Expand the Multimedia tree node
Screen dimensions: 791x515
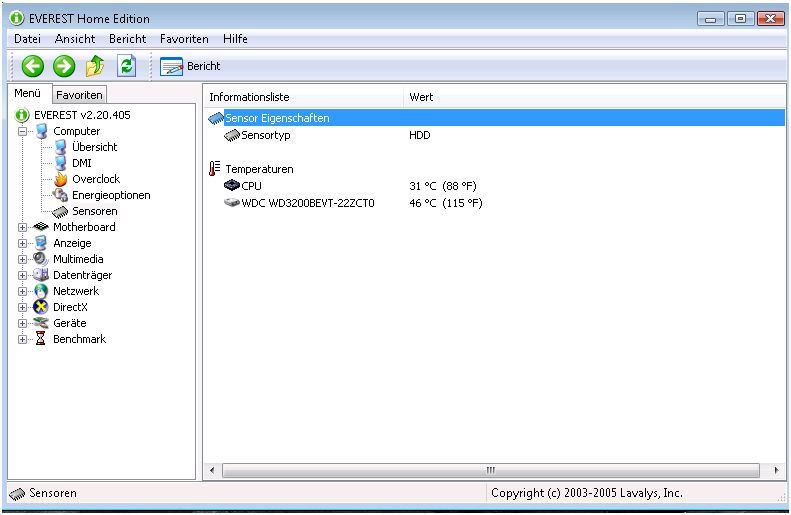click(x=22, y=260)
